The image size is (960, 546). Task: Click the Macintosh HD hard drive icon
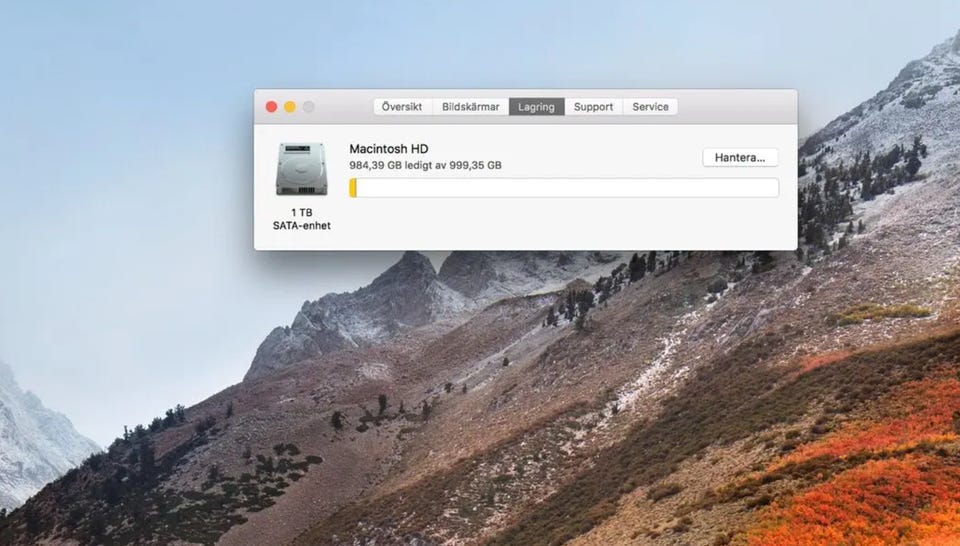(302, 169)
